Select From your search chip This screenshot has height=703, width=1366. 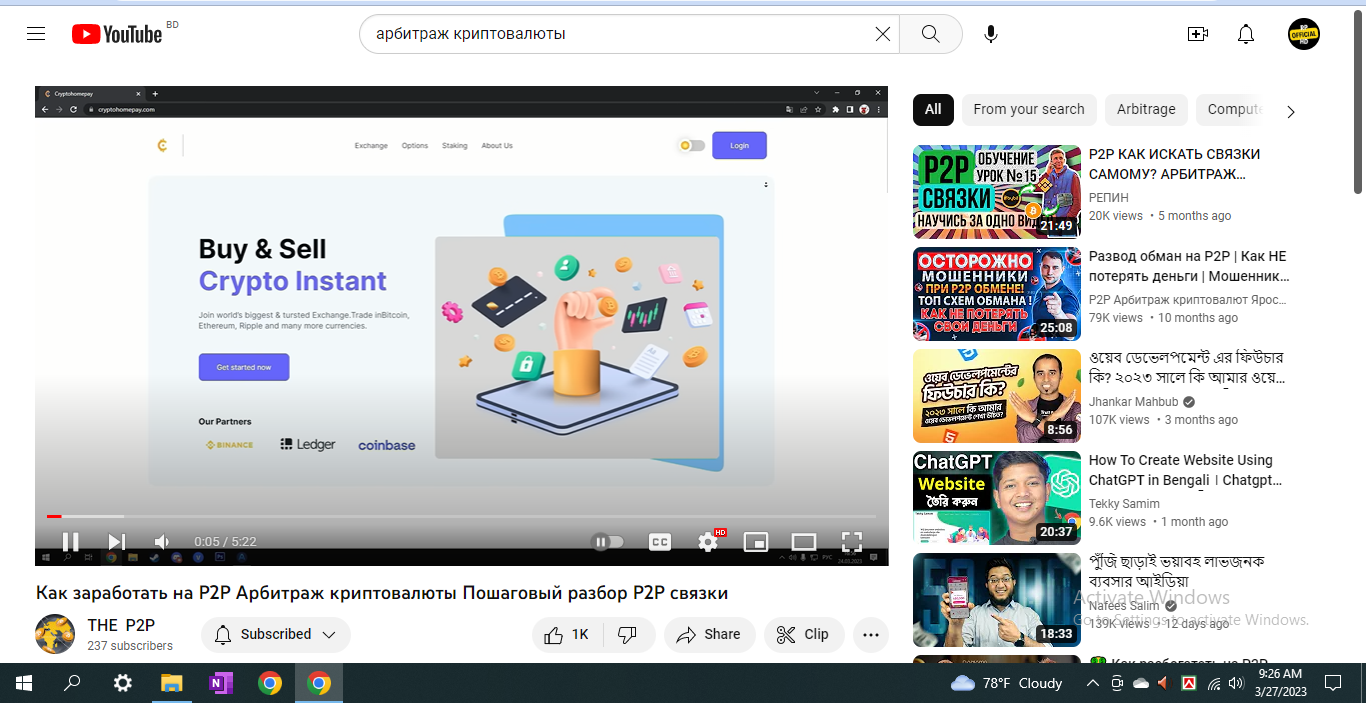point(1029,109)
